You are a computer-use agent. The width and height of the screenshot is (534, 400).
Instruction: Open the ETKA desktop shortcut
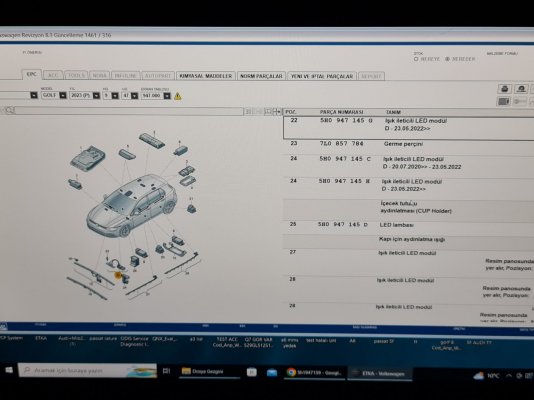tap(41, 338)
